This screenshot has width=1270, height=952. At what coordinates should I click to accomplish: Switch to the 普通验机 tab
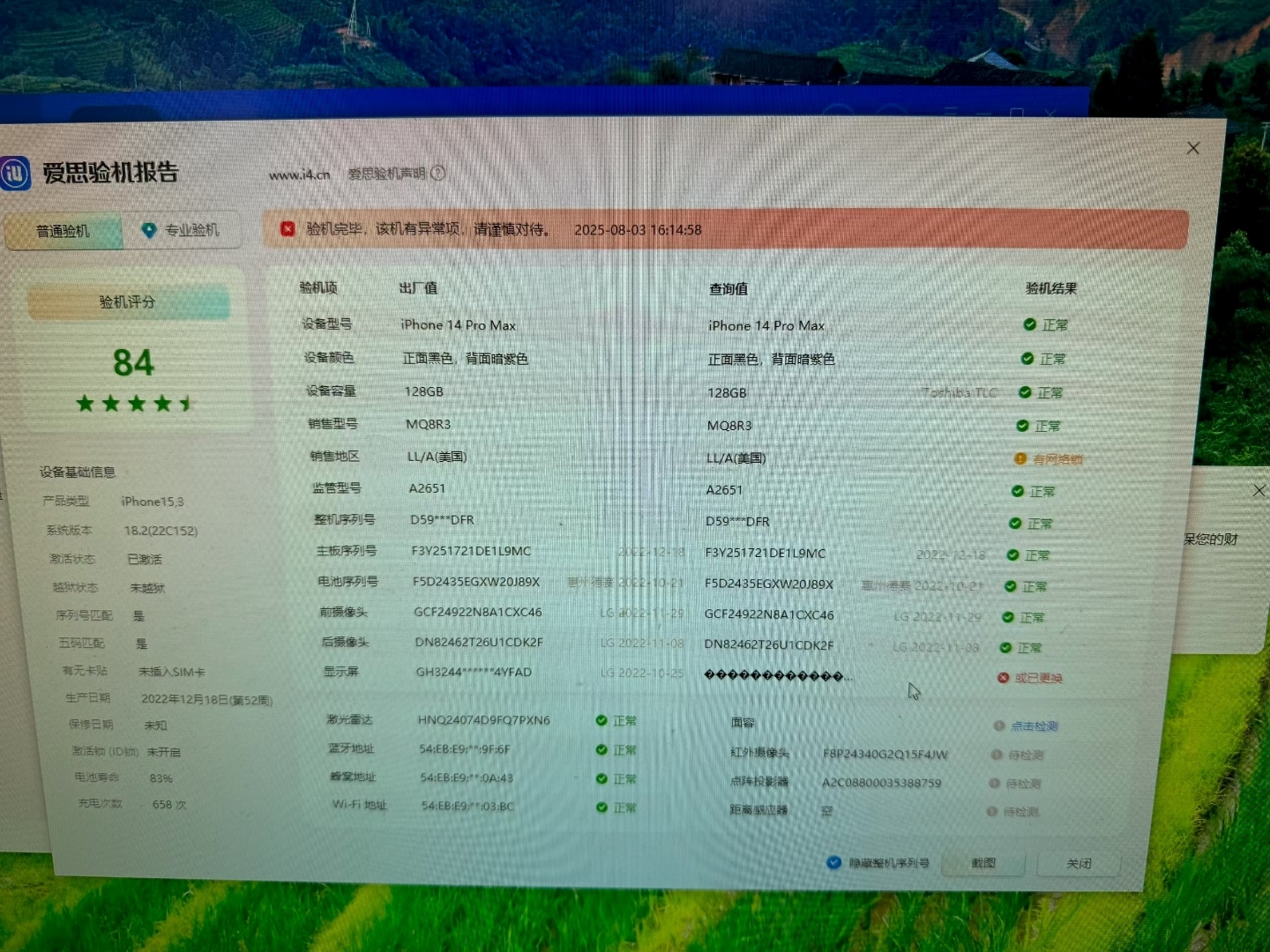pyautogui.click(x=63, y=231)
